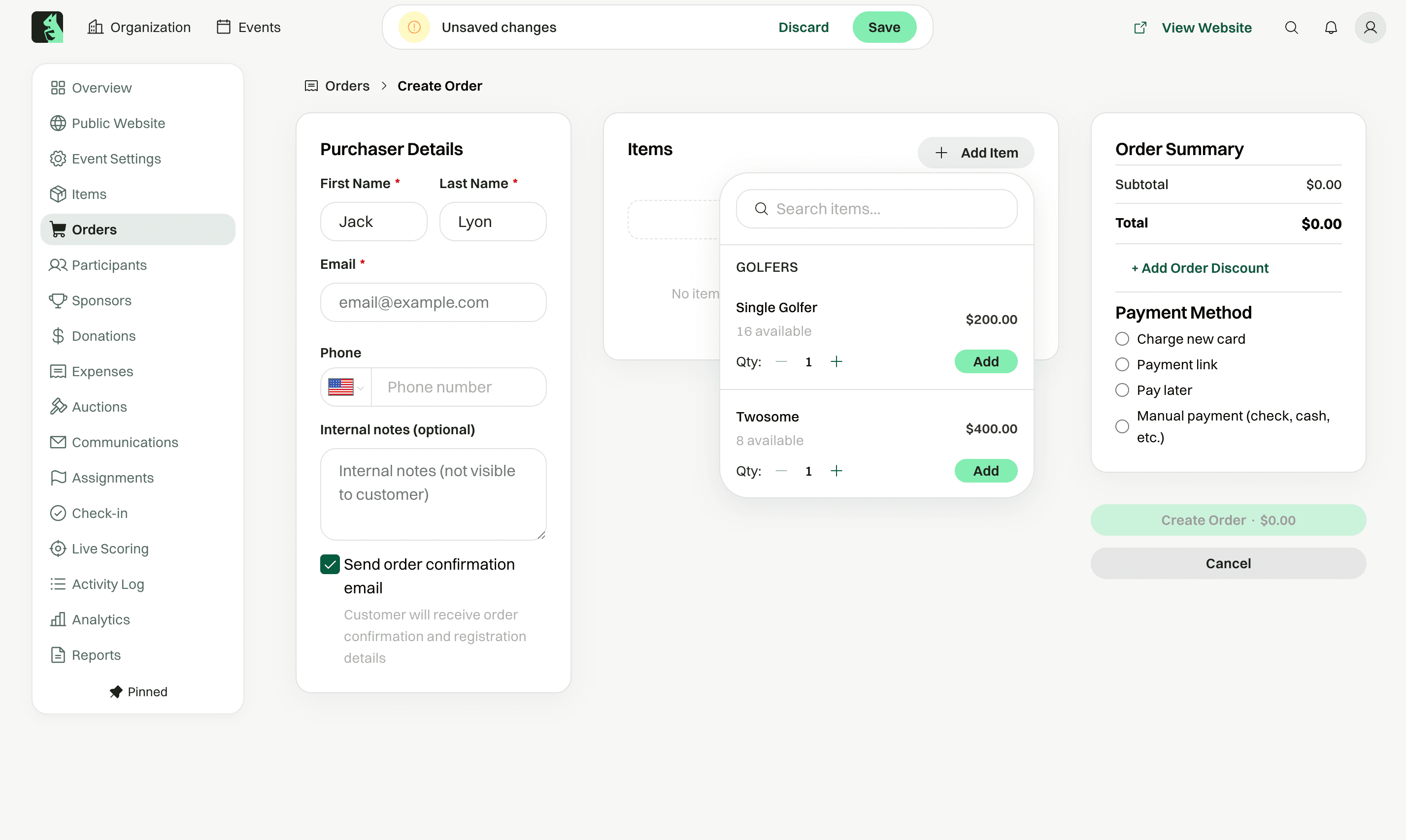Screen dimensions: 1406x840
Task: Click the Orders cart icon
Action: (58, 230)
